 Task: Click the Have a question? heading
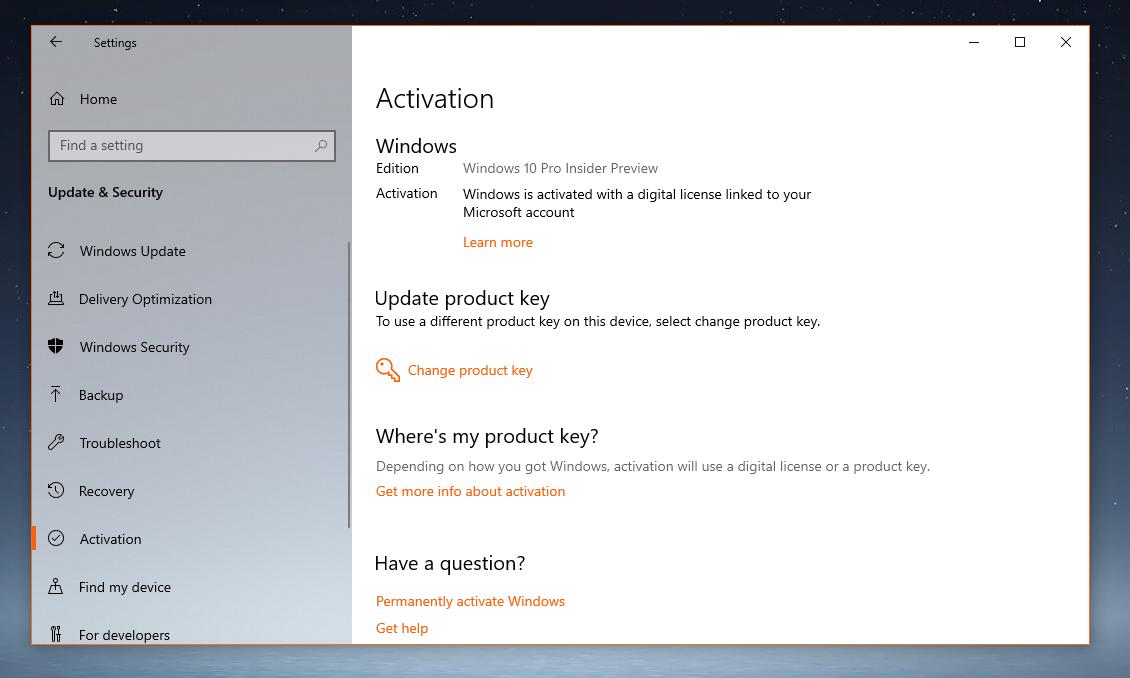pos(450,563)
